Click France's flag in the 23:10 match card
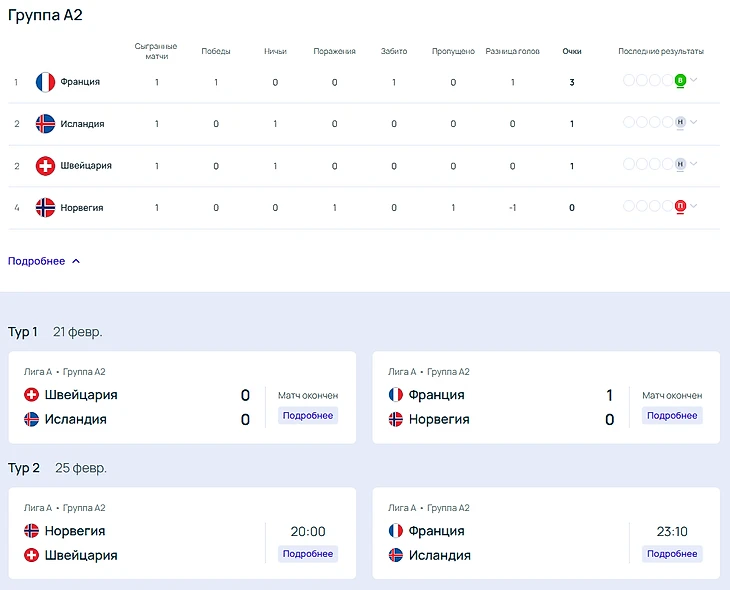730x590 pixels. tap(396, 531)
